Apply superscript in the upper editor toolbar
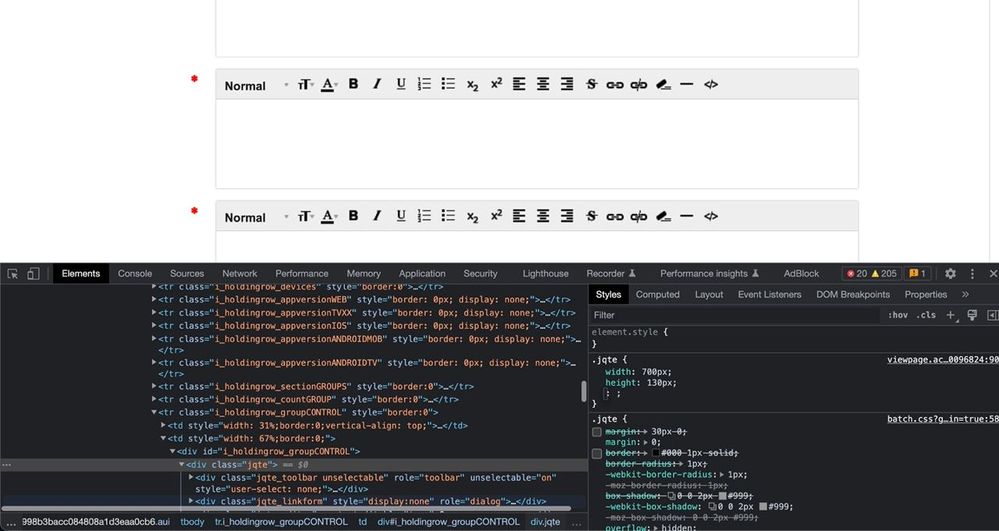The height and width of the screenshot is (531, 999). point(496,84)
